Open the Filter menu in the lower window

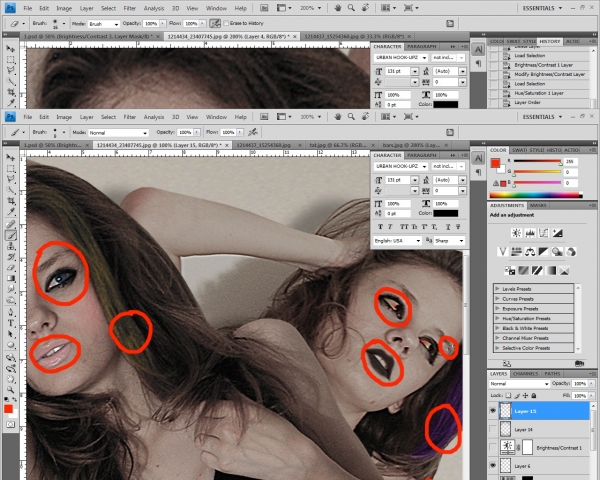130,117
